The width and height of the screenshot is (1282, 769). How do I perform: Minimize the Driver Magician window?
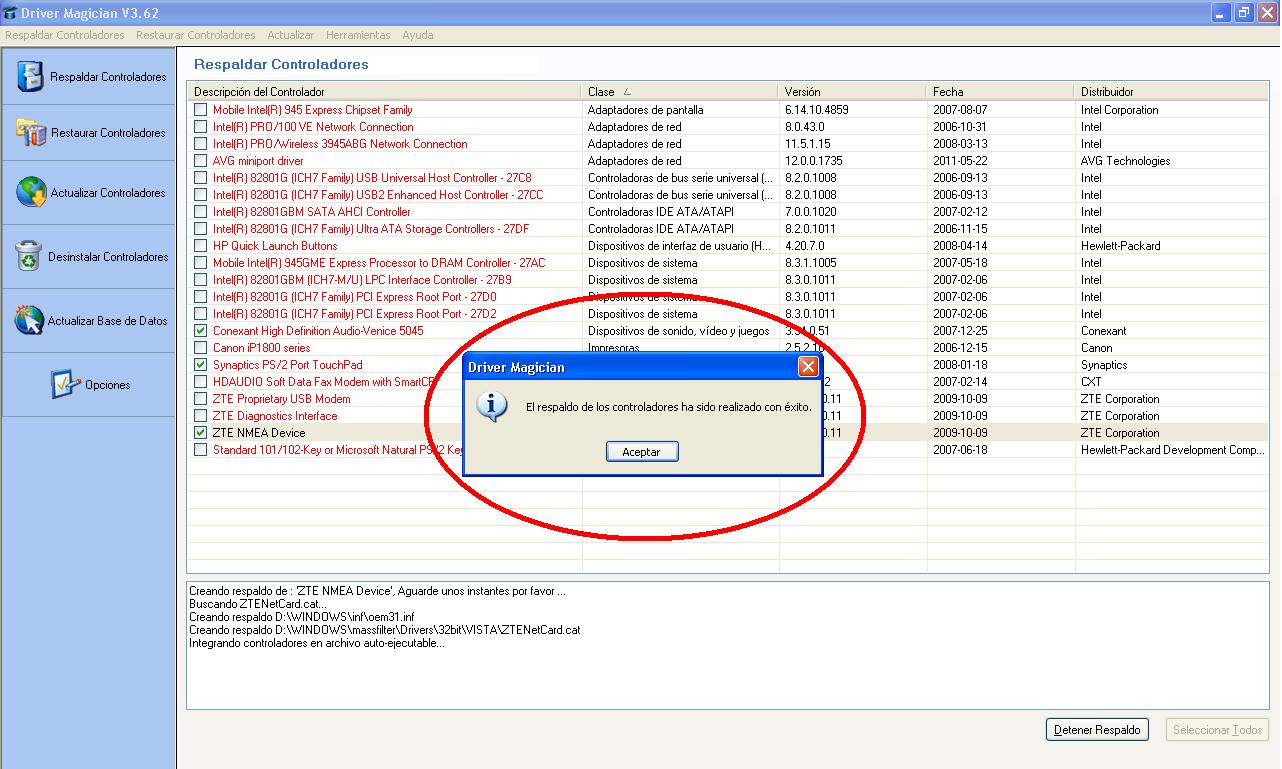1222,13
